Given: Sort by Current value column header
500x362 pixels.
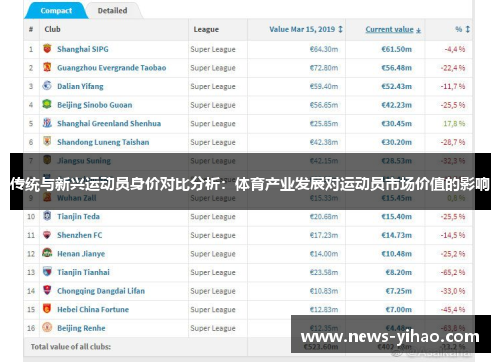Looking at the screenshot, I should coord(393,29).
